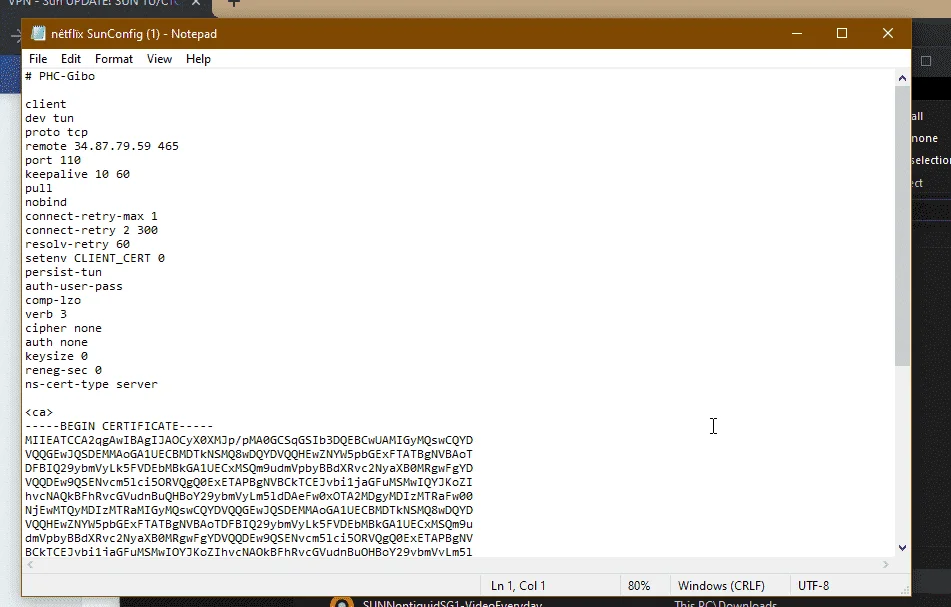Open the View menu in Notepad

pos(159,59)
